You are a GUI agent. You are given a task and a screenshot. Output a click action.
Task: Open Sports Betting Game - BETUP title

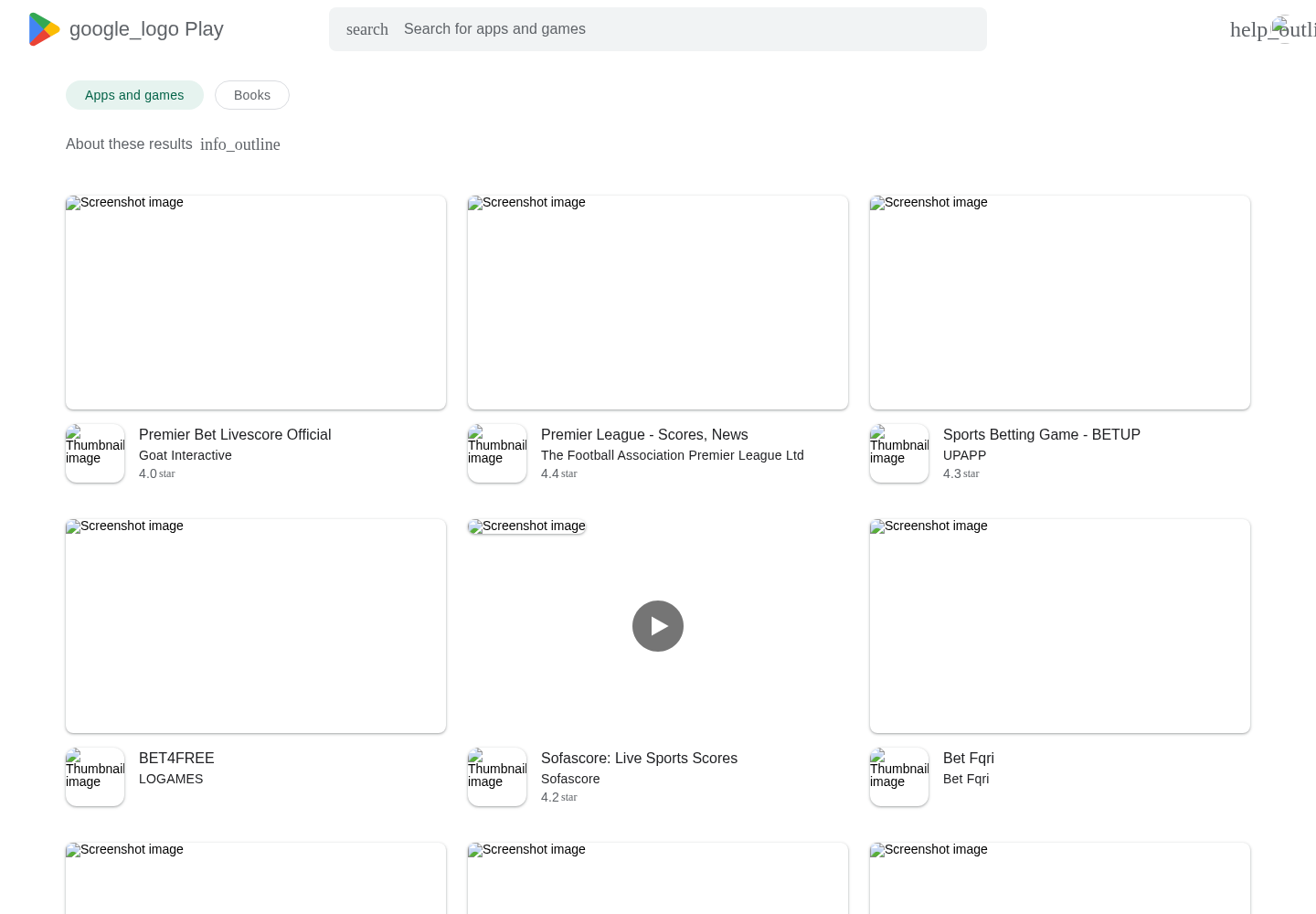point(1042,435)
